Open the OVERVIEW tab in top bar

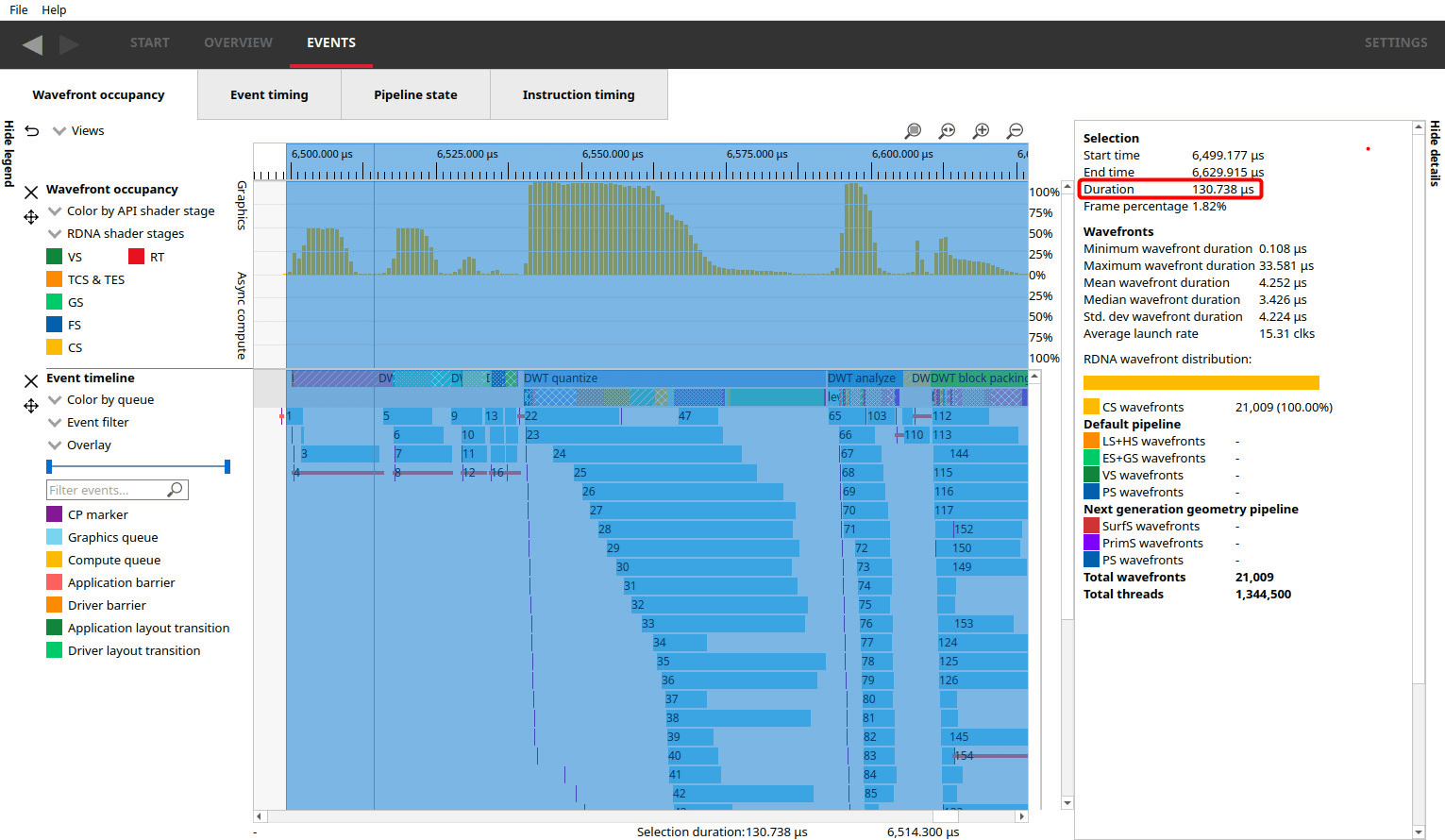(238, 43)
